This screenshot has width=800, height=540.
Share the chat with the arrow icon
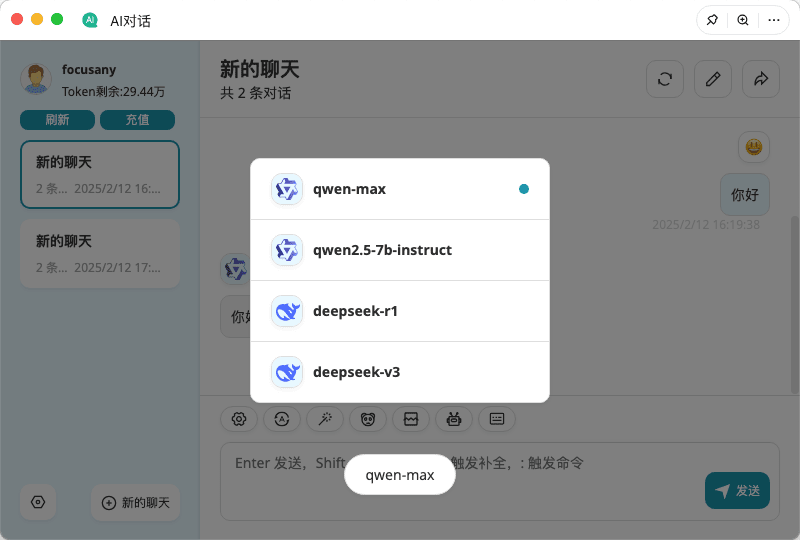(761, 79)
